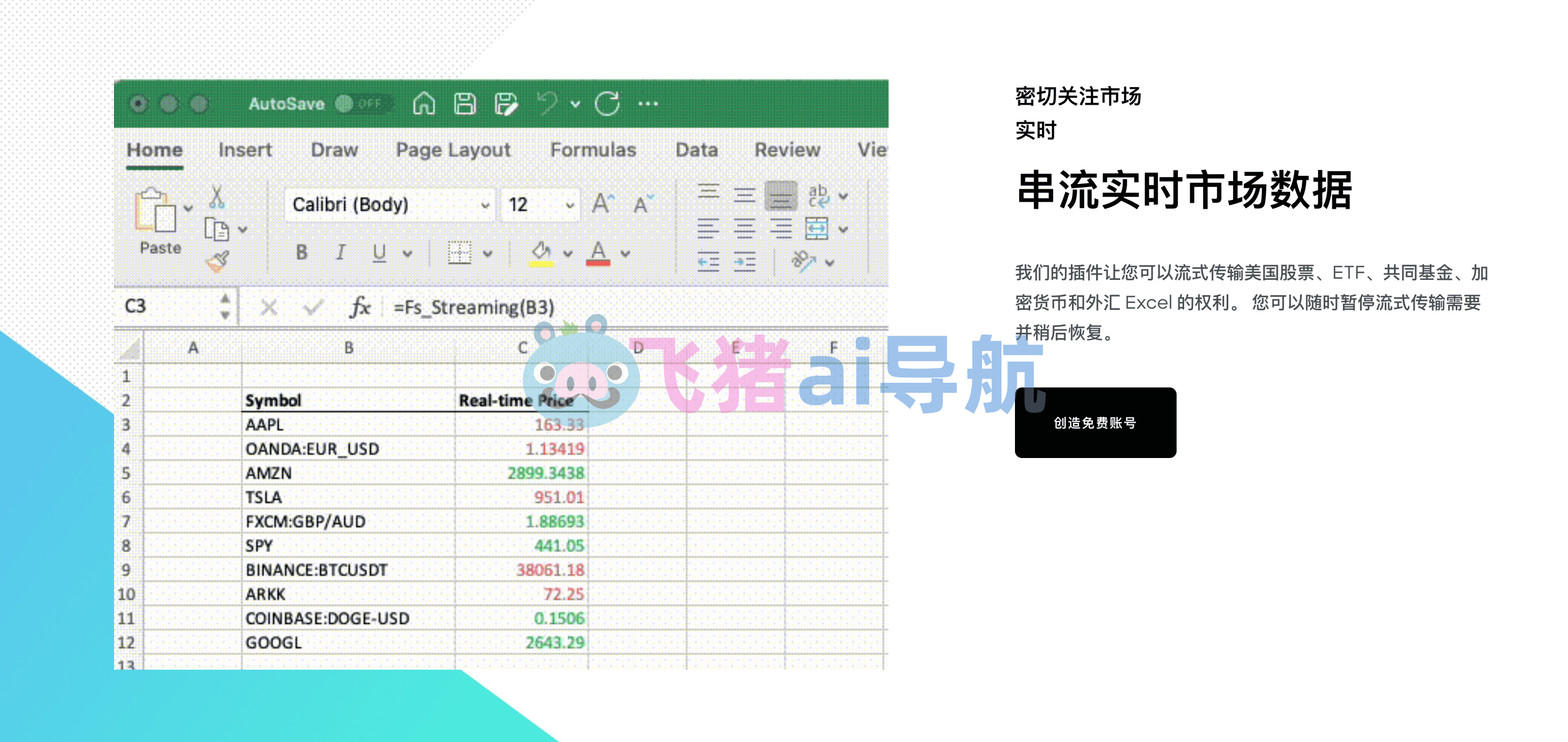Image resolution: width=1568 pixels, height=742 pixels.
Task: Click the formula bar confirm checkmark
Action: (x=313, y=307)
